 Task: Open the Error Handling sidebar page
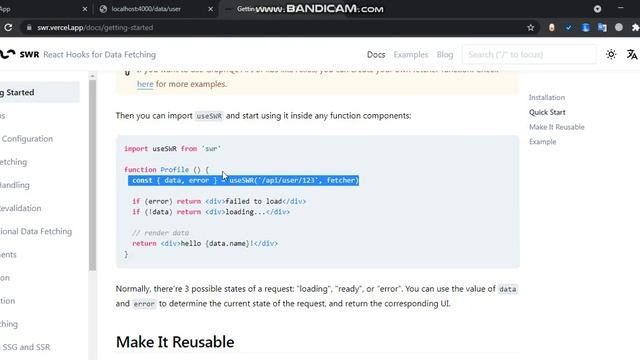(x=15, y=185)
